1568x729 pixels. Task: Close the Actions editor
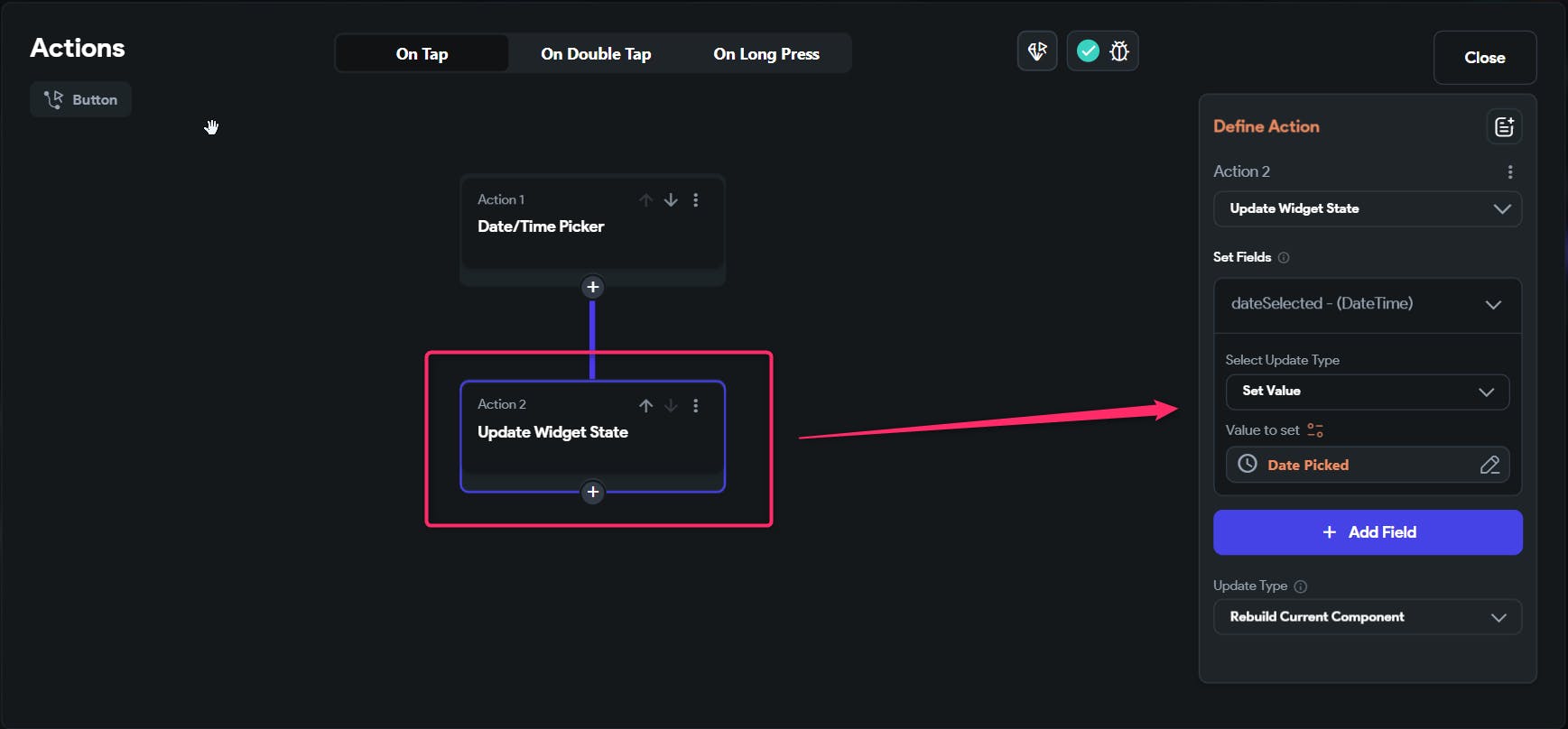(x=1484, y=58)
